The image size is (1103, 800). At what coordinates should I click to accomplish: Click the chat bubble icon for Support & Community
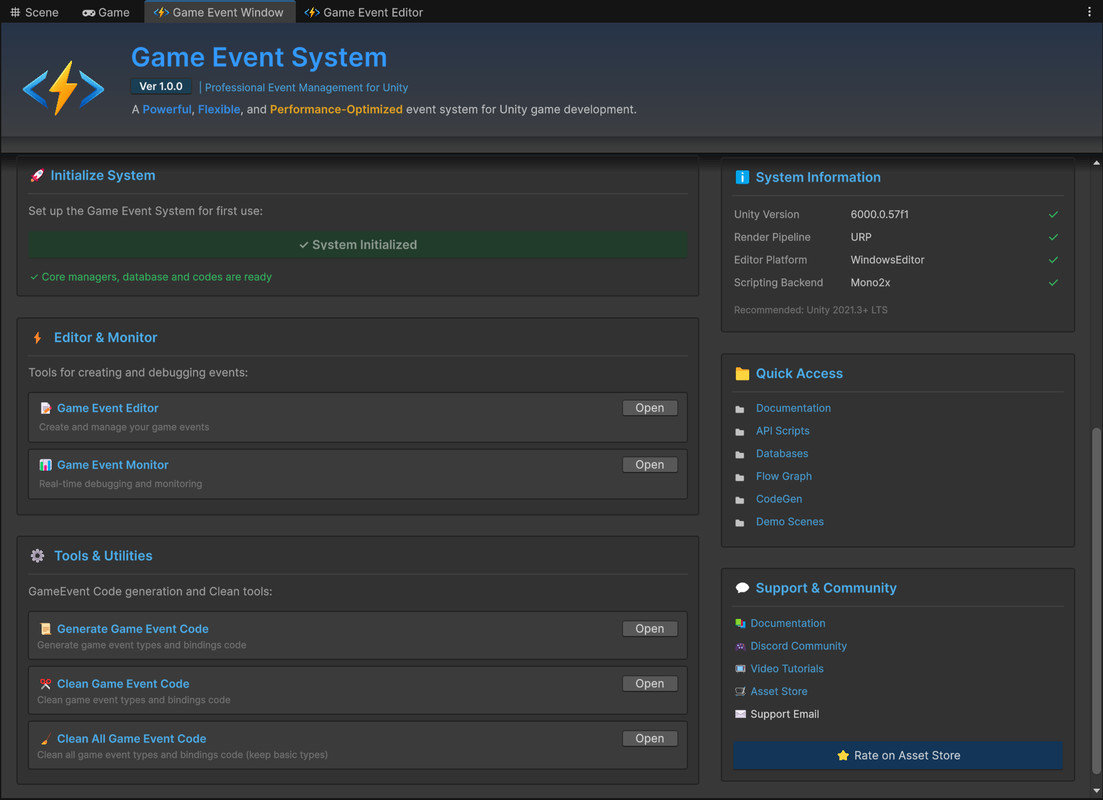click(742, 587)
